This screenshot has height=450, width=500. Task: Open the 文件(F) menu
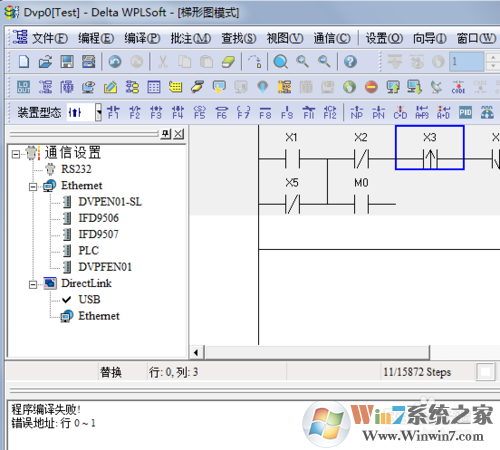point(50,38)
